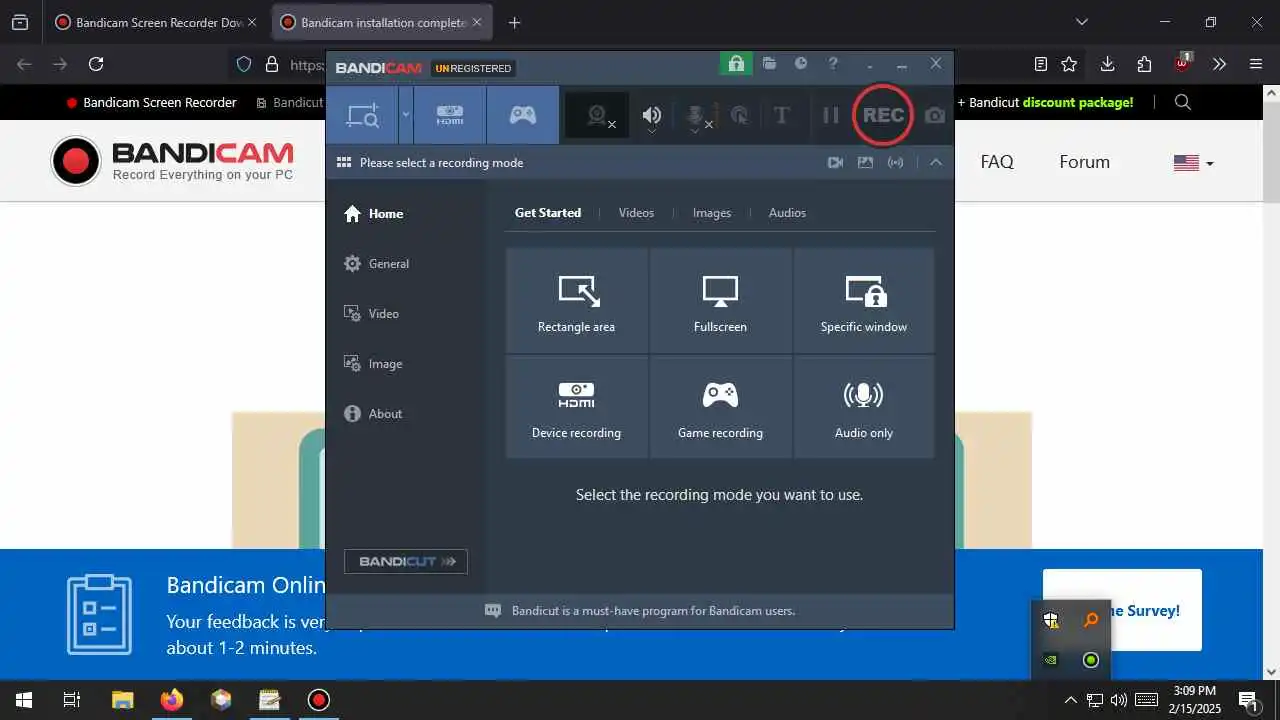1280x720 pixels.
Task: Click the video camera icon in status bar
Action: (x=835, y=162)
